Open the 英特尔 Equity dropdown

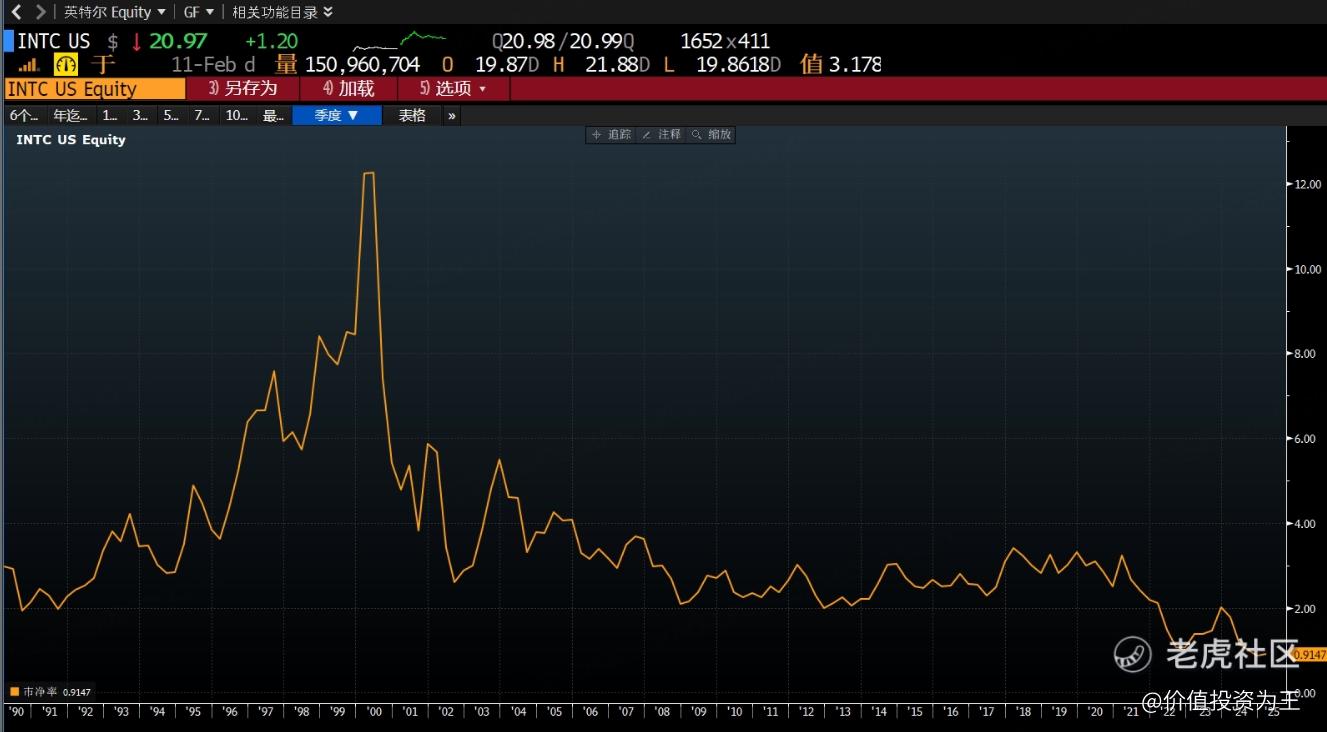(x=114, y=12)
